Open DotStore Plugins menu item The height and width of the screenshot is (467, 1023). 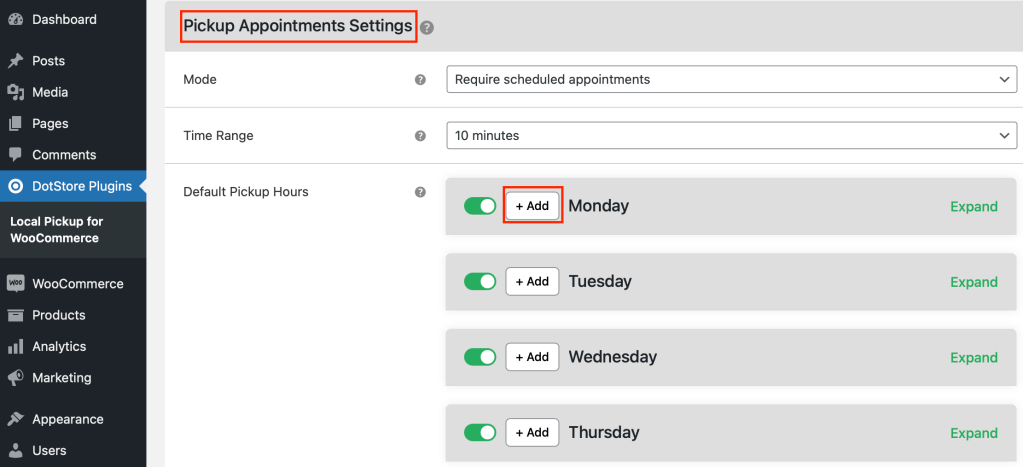pyautogui.click(x=73, y=187)
